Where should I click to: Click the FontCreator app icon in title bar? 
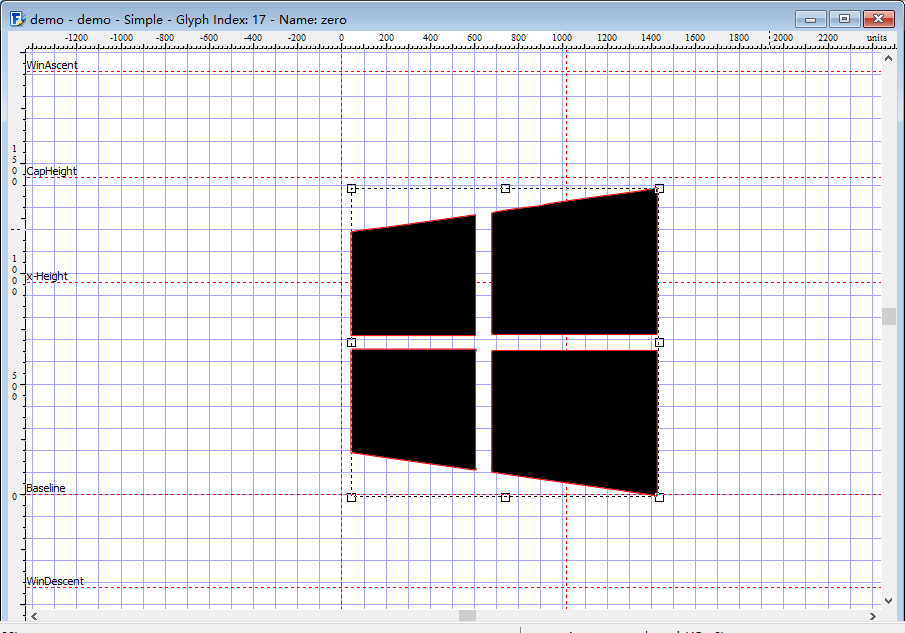17,19
